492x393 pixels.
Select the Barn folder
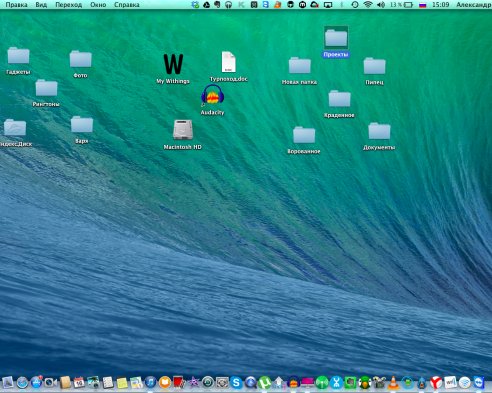[x=82, y=129]
